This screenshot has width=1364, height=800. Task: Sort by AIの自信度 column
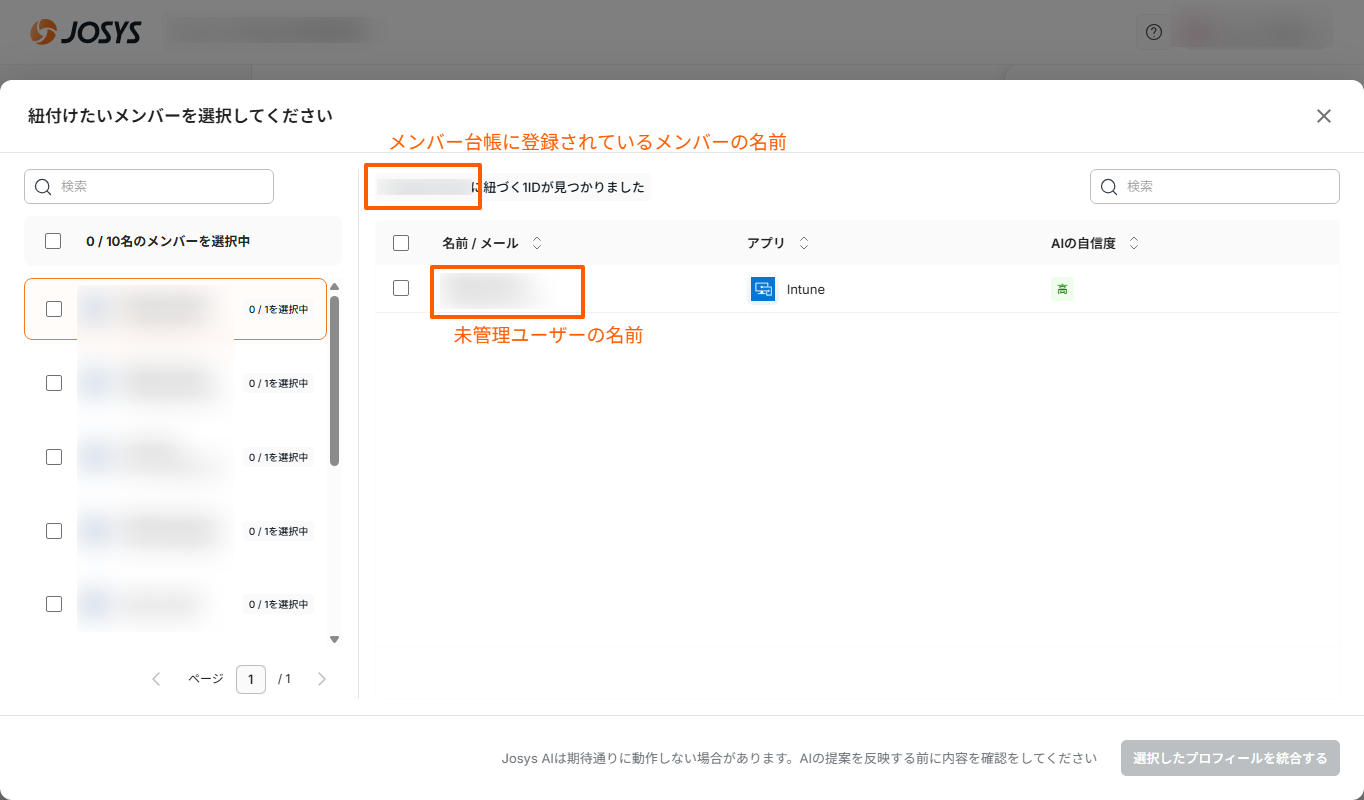click(x=1133, y=243)
